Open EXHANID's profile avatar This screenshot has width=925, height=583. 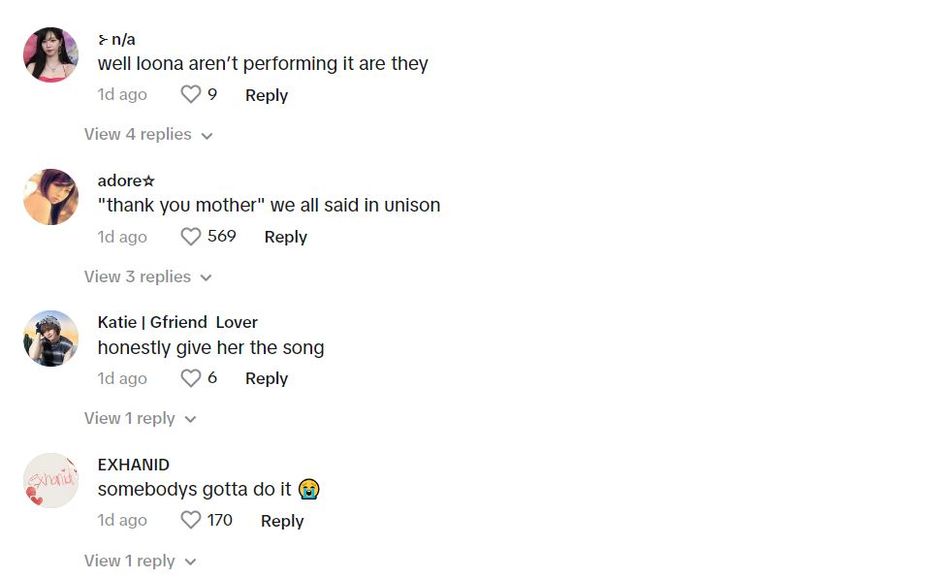(51, 480)
